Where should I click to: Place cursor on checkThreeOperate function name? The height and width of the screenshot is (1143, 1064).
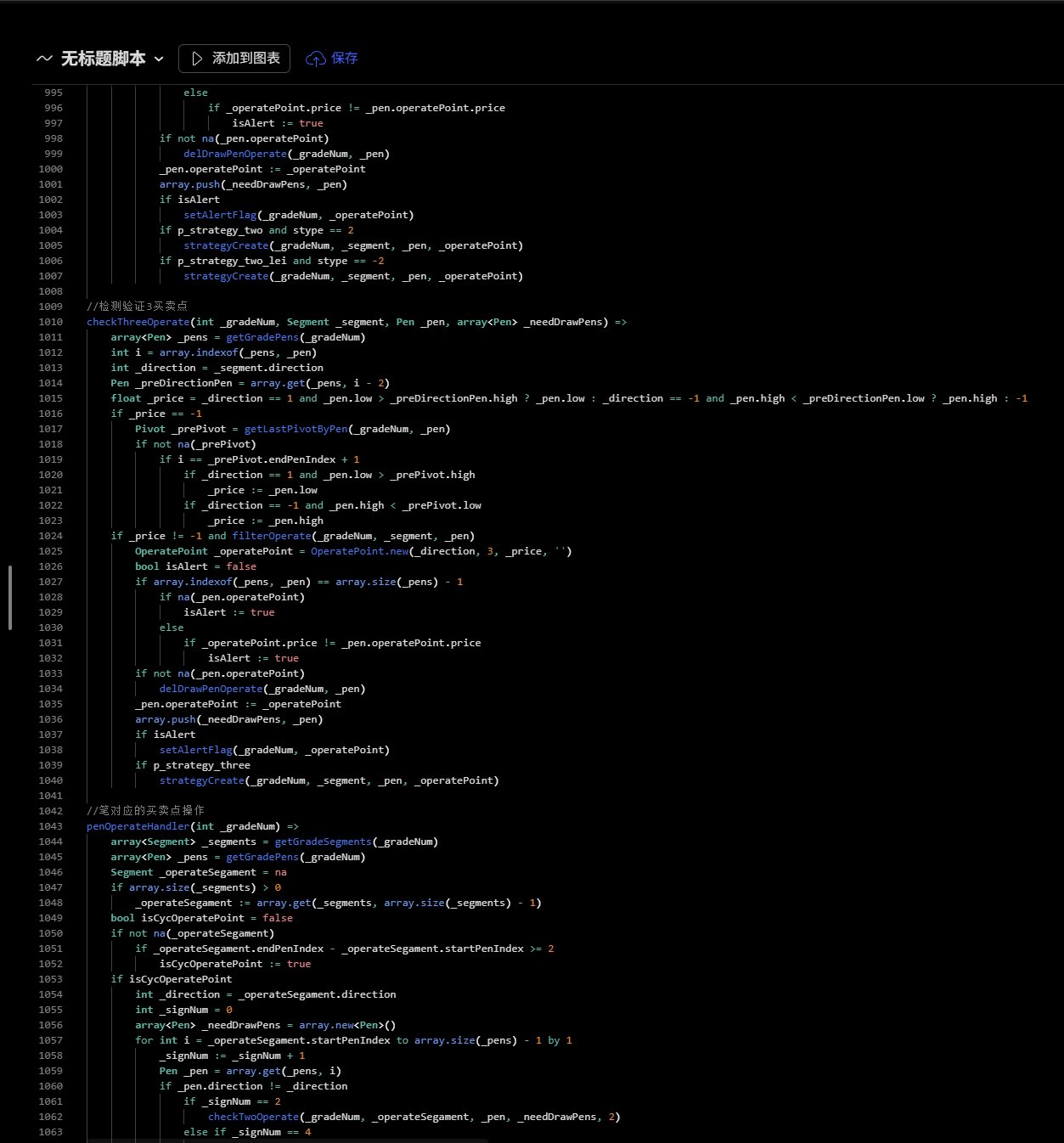(138, 322)
